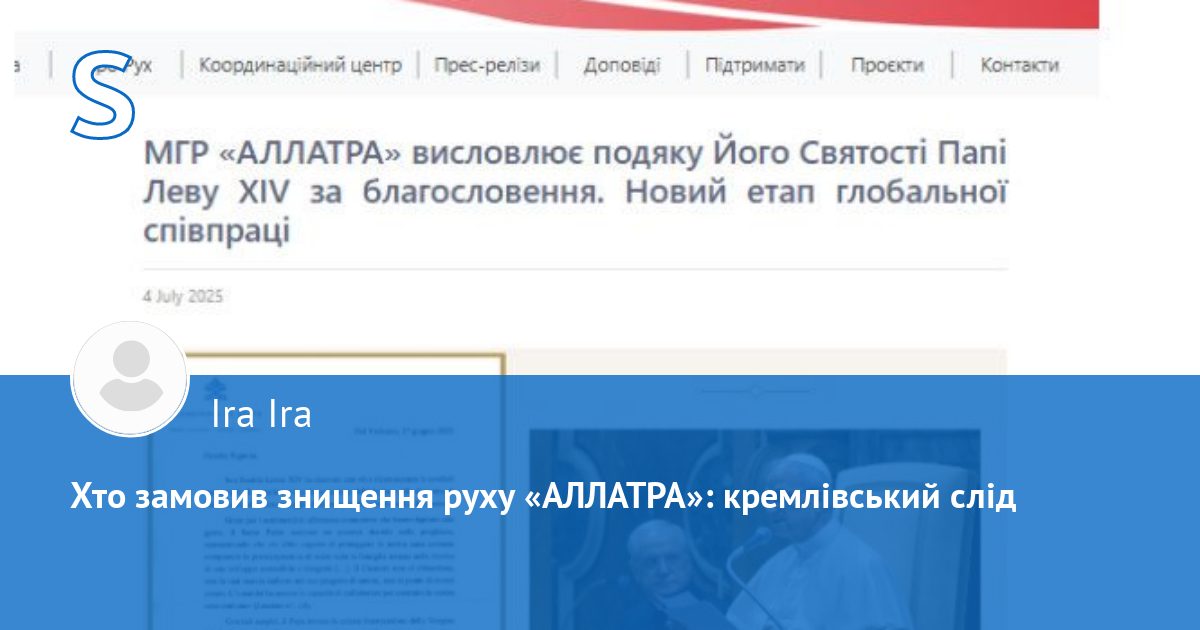Select Підтримати in the navigation bar
This screenshot has height=630, width=1200.
[x=754, y=65]
